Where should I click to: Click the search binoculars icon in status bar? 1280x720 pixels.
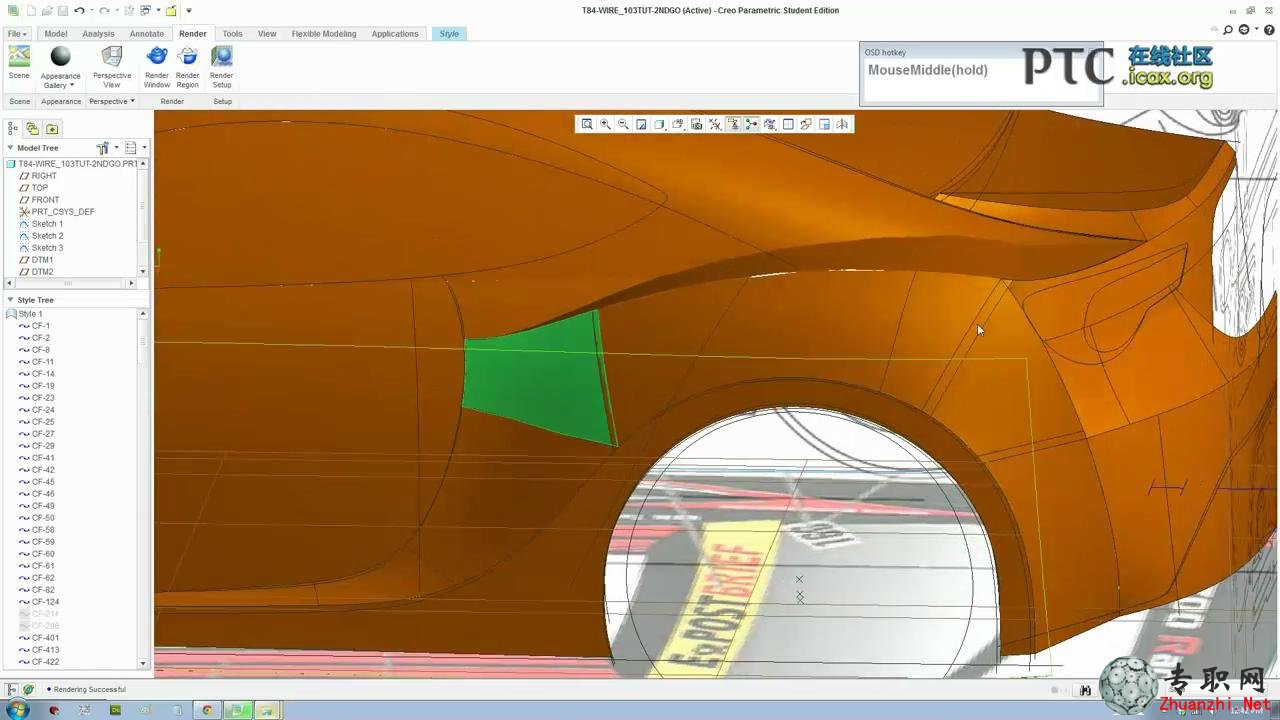(x=1085, y=690)
